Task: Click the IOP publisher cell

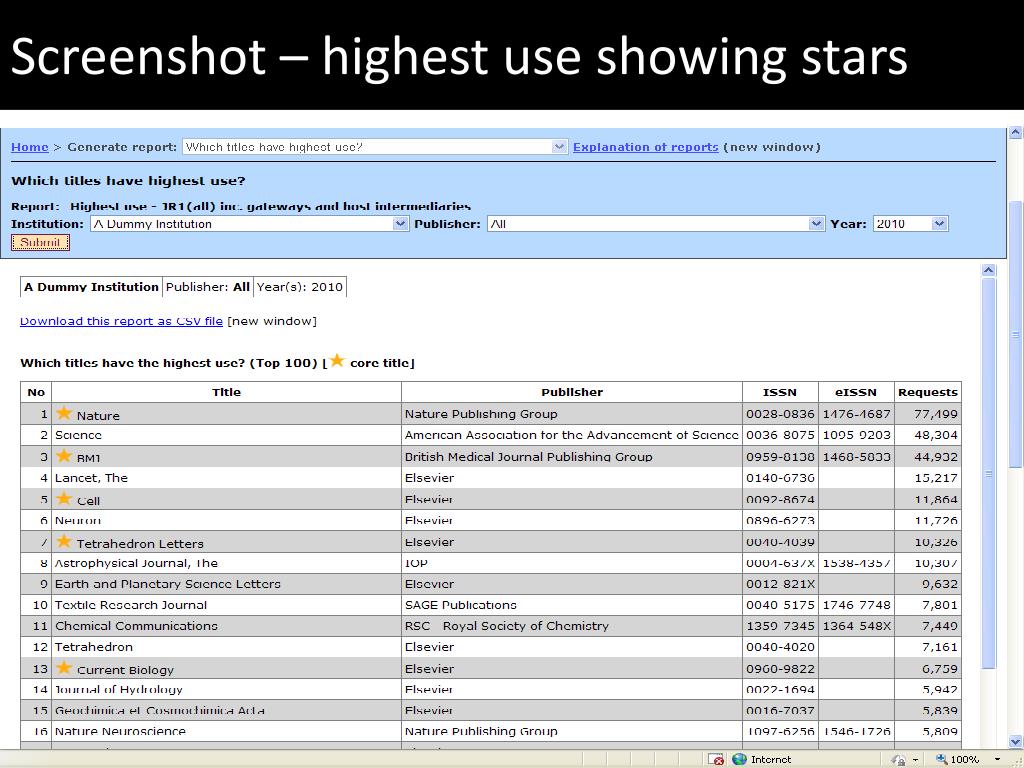Action: pos(572,563)
